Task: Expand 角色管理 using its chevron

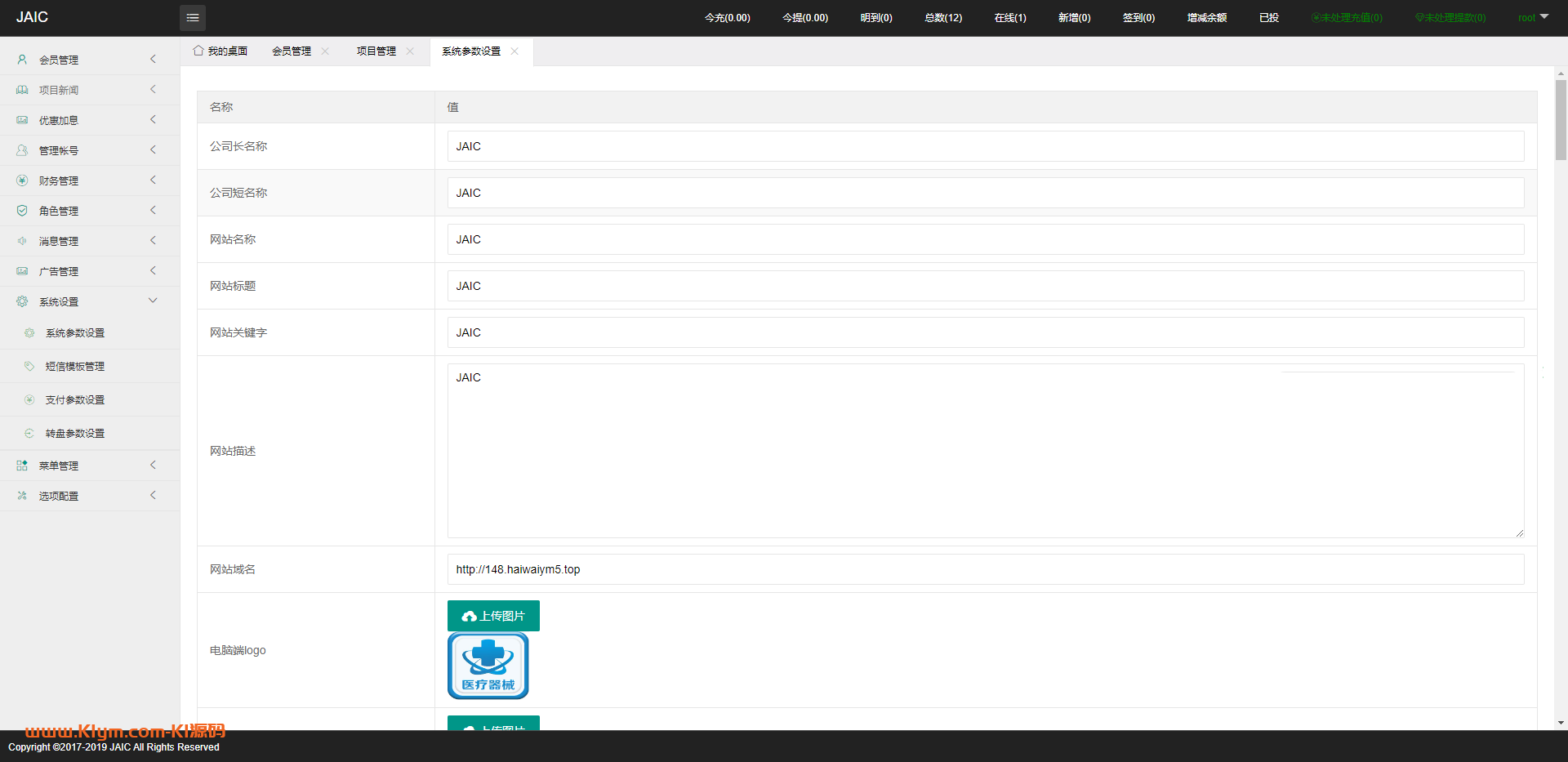Action: (153, 210)
